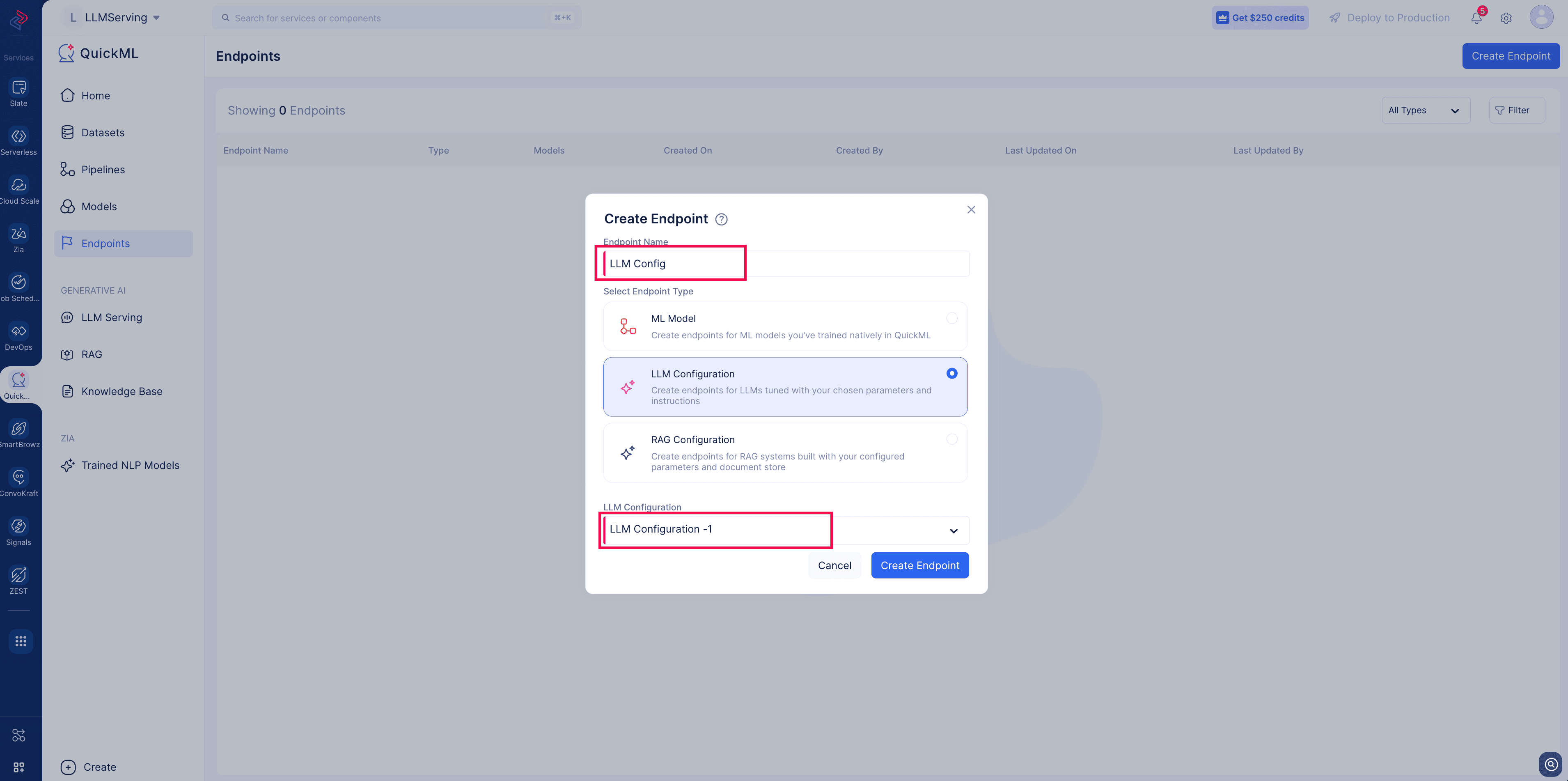The height and width of the screenshot is (781, 1568).
Task: Close the Create Endpoint dialog
Action: tap(972, 209)
